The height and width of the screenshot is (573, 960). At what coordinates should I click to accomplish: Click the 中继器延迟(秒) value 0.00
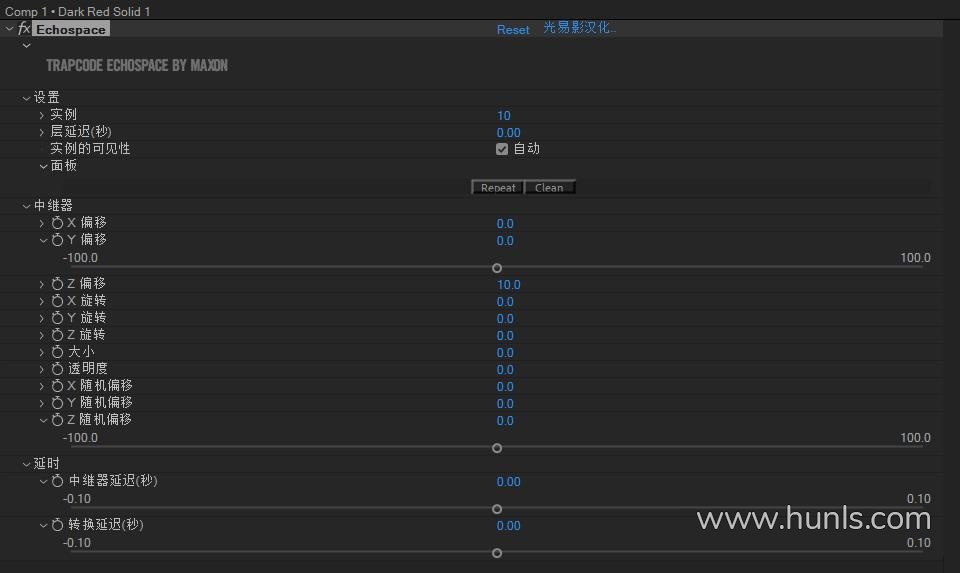tap(509, 482)
